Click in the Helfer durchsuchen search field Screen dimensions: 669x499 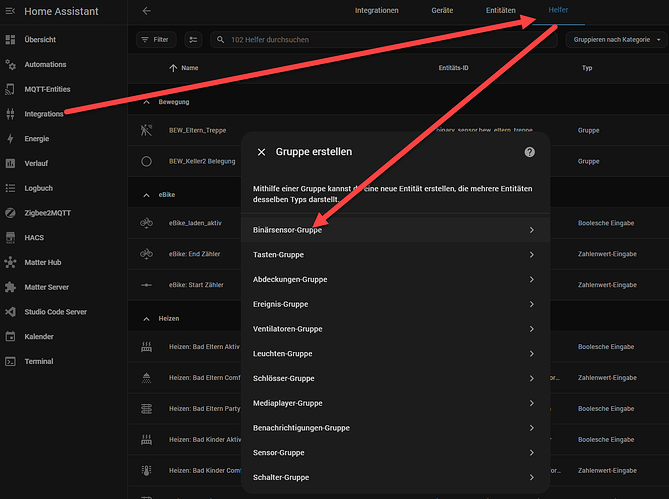click(x=380, y=40)
